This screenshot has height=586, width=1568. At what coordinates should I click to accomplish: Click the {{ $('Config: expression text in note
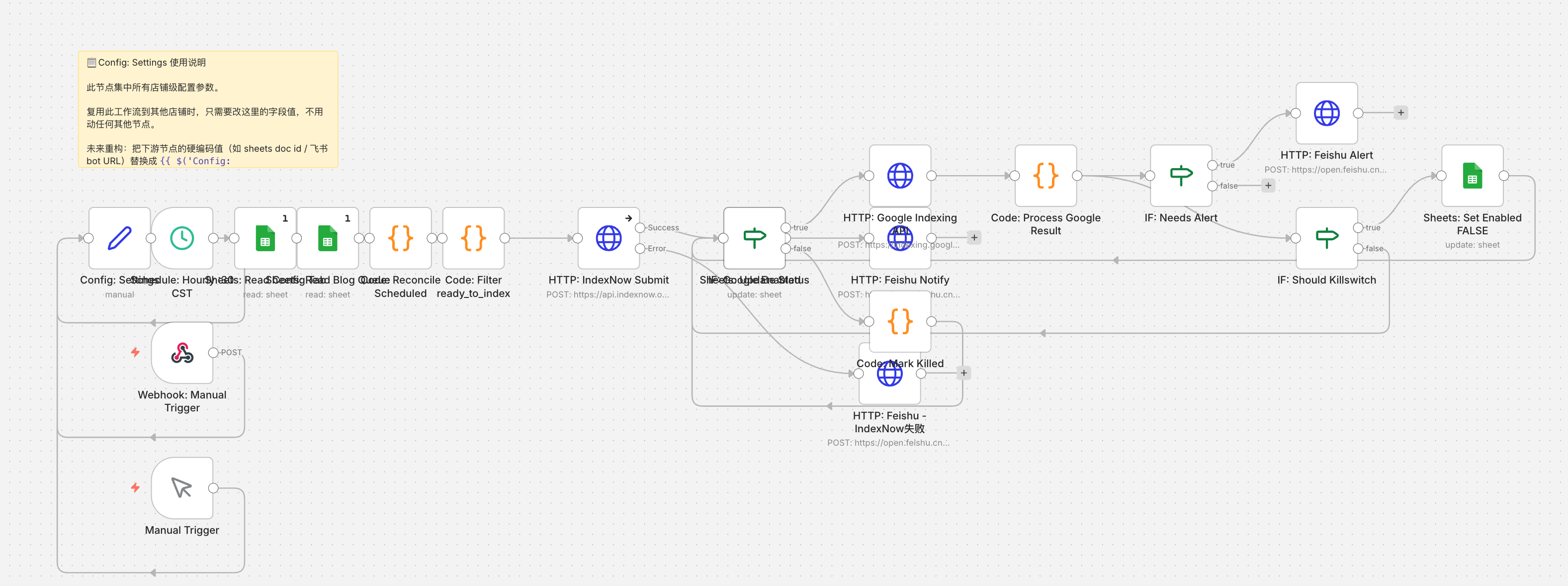coord(195,162)
